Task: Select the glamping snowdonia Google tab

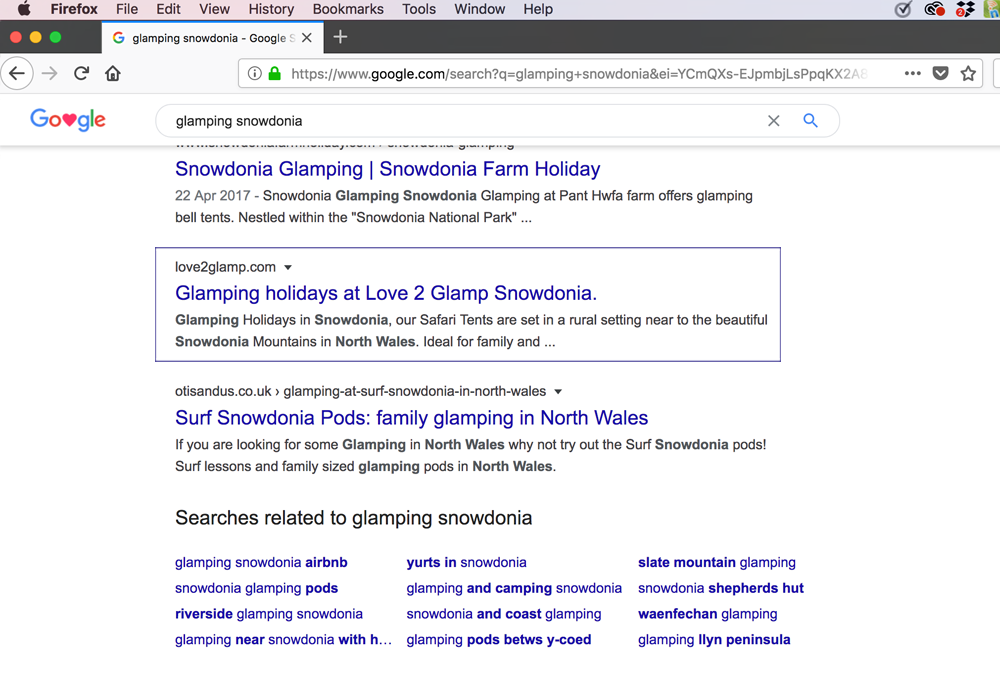Action: pyautogui.click(x=212, y=38)
